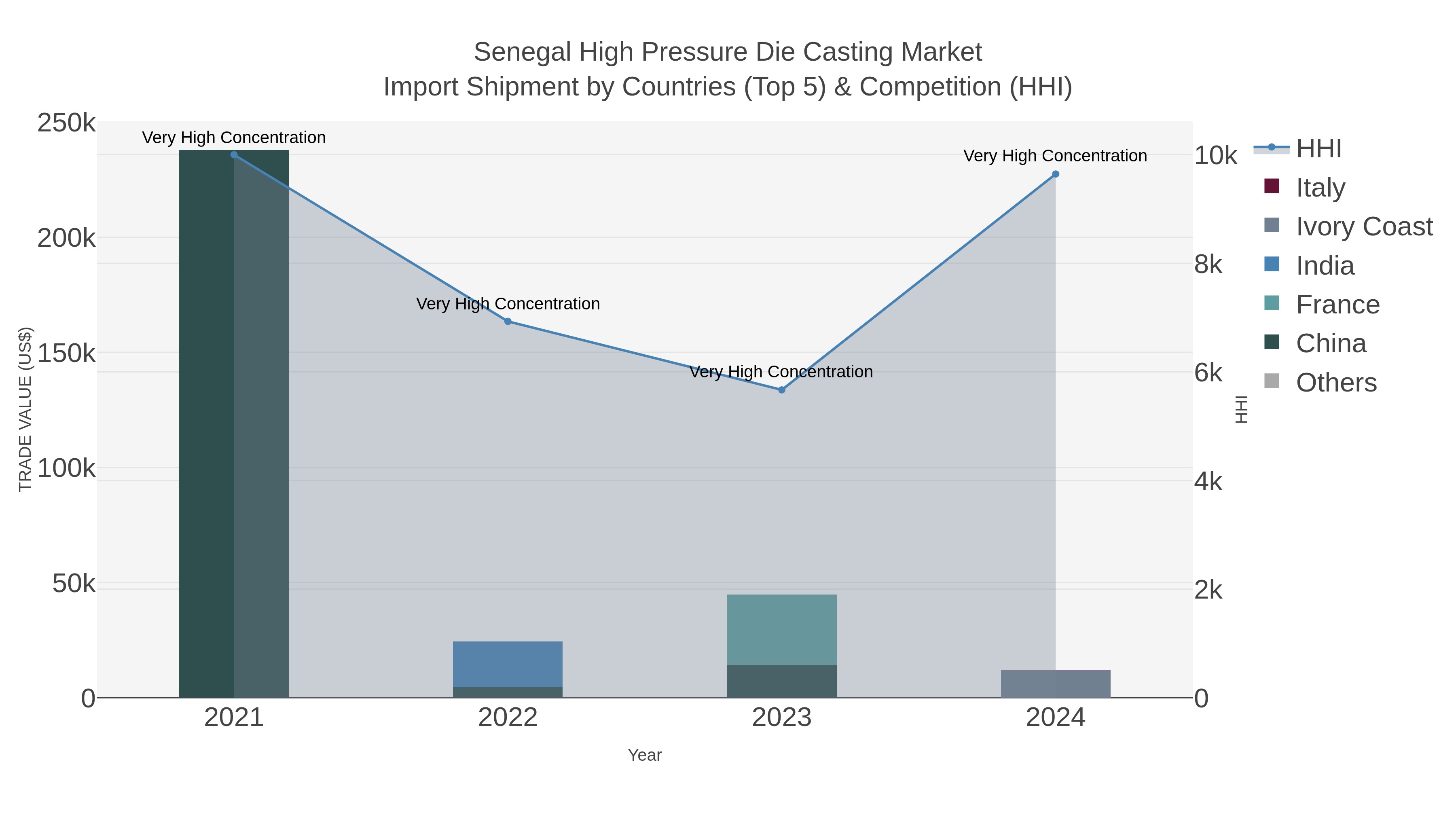Click the 'Year' axis title

click(645, 755)
